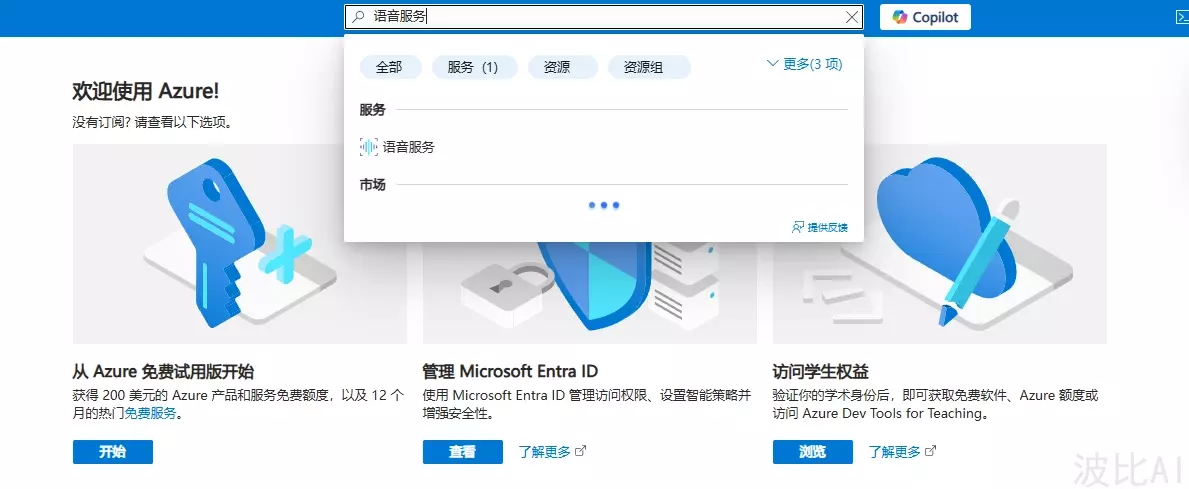Click the shield illustration for Entra ID

click(590, 292)
